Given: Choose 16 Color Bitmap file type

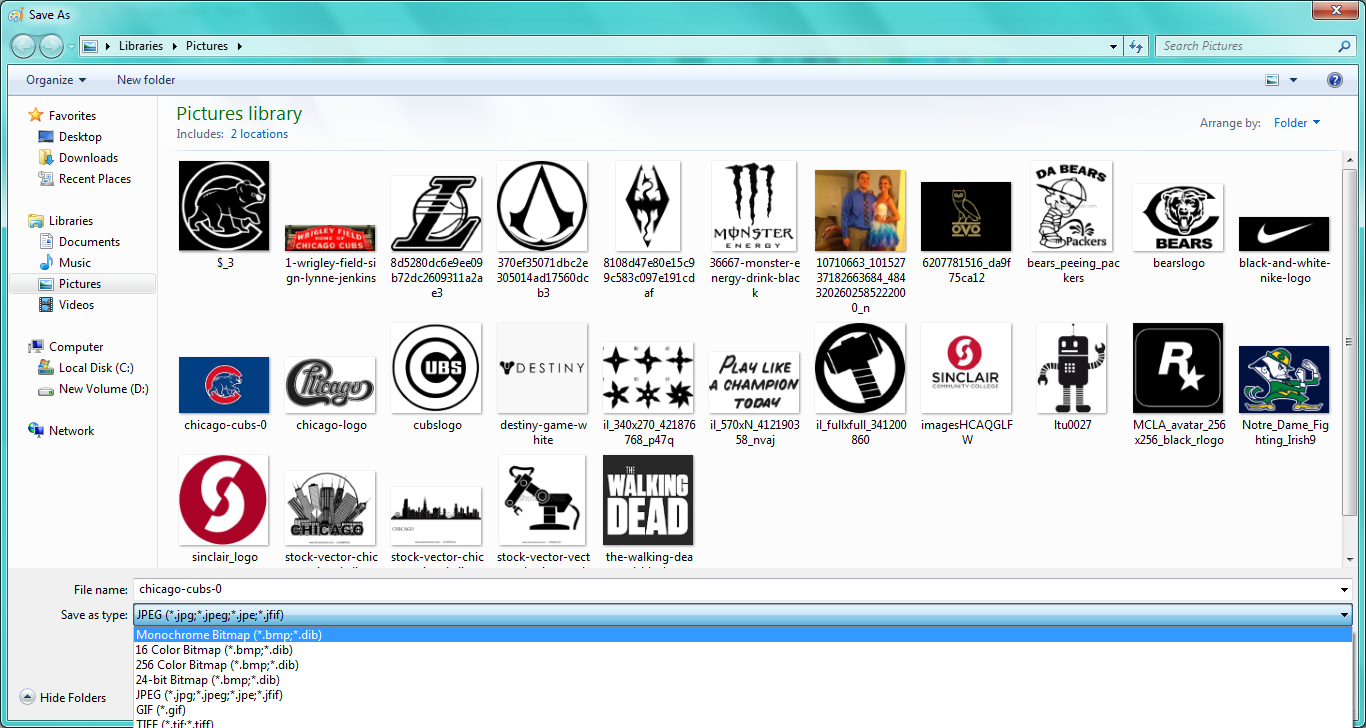Looking at the screenshot, I should [743, 650].
